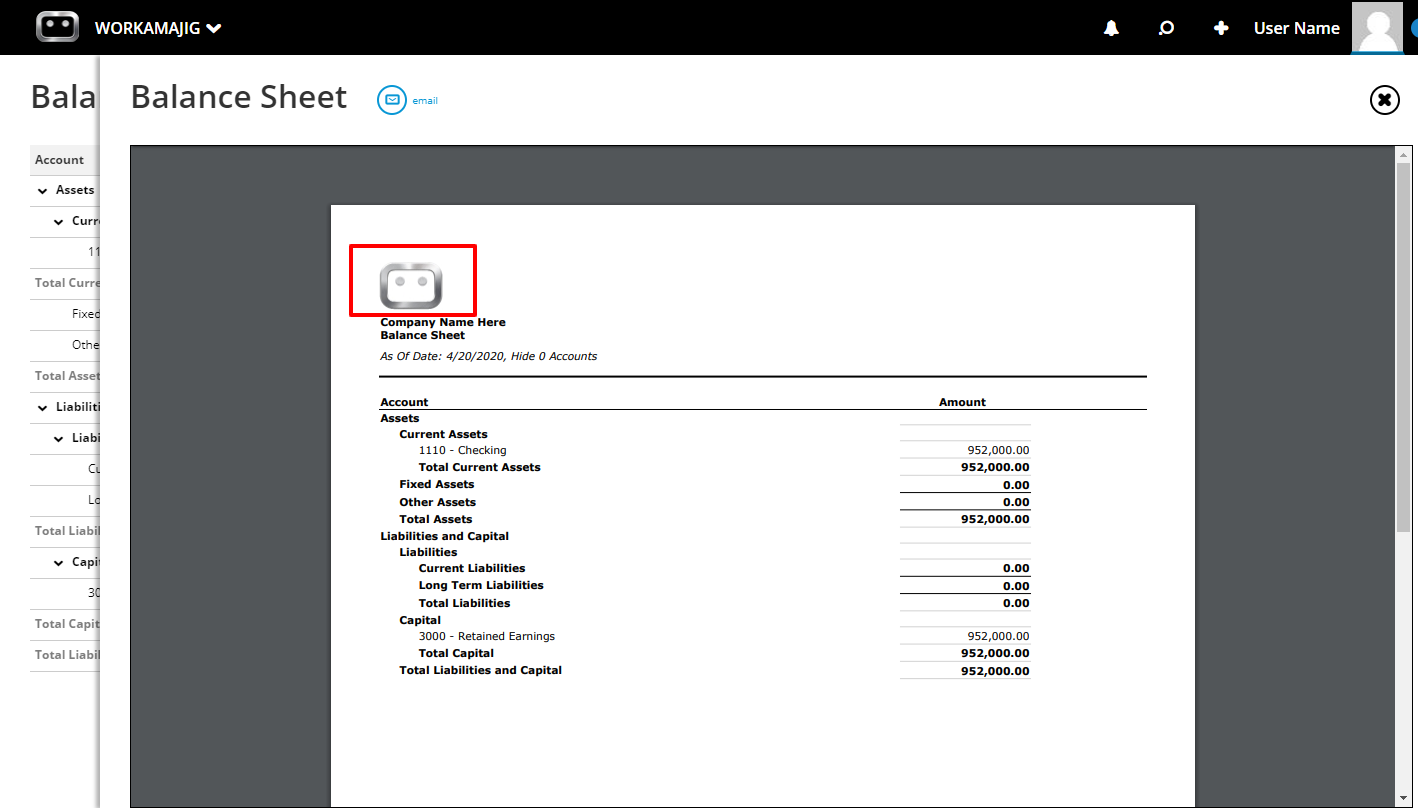Click the 'Fixed Assets' row in report

click(x=705, y=484)
